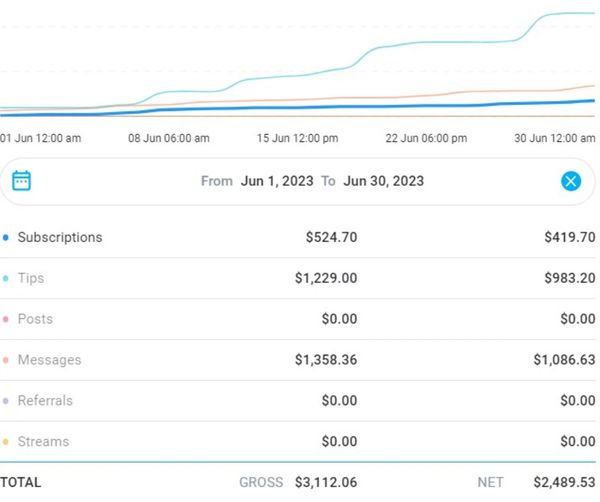This screenshot has height=502, width=600.
Task: Clear the date range with X icon
Action: [571, 181]
